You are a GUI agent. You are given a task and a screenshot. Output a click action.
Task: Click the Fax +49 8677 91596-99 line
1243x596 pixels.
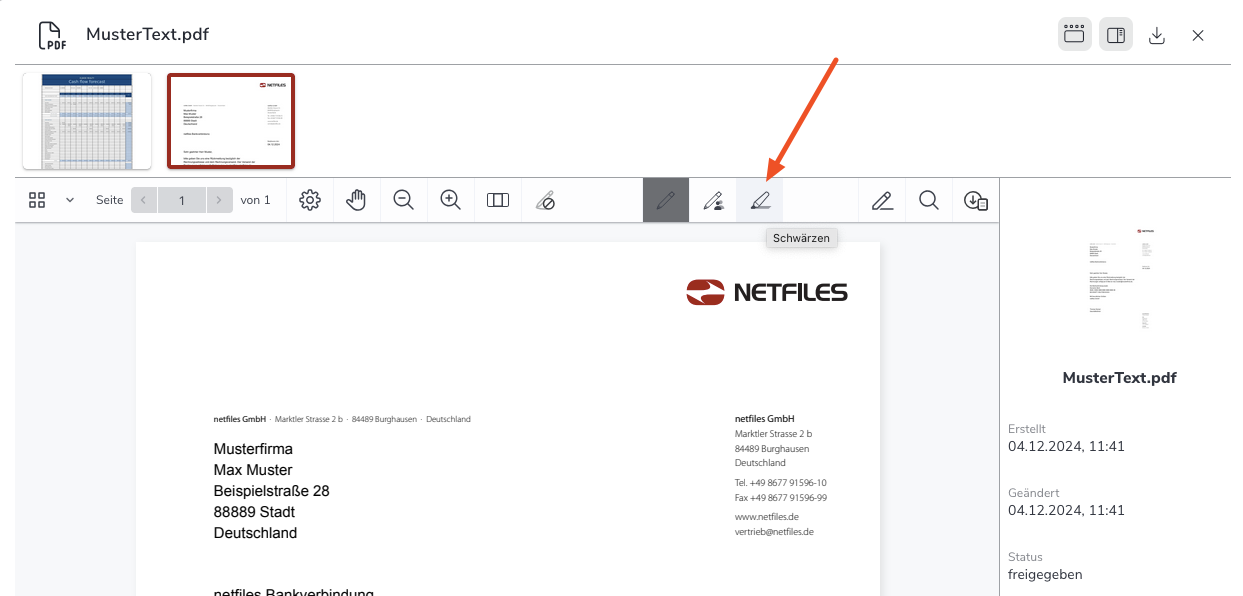tap(781, 498)
